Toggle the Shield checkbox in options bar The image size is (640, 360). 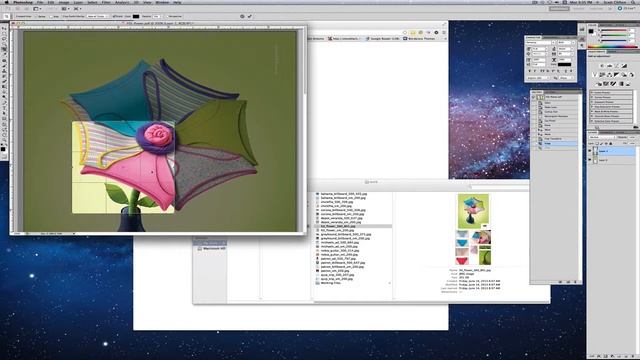pyautogui.click(x=114, y=16)
